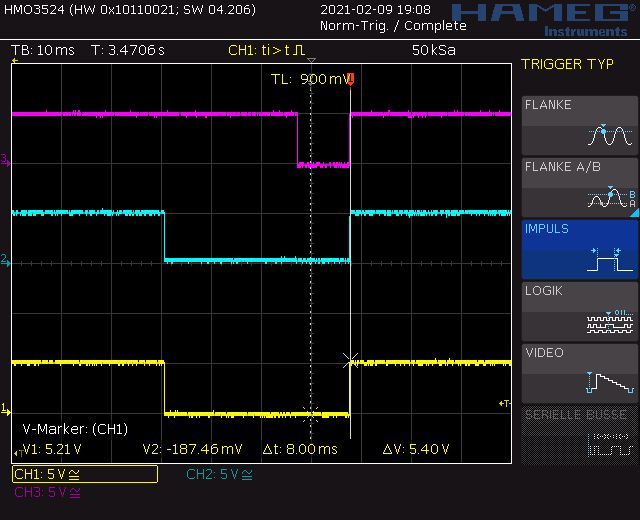Click the pulse width icon in IMPULS

point(610,259)
